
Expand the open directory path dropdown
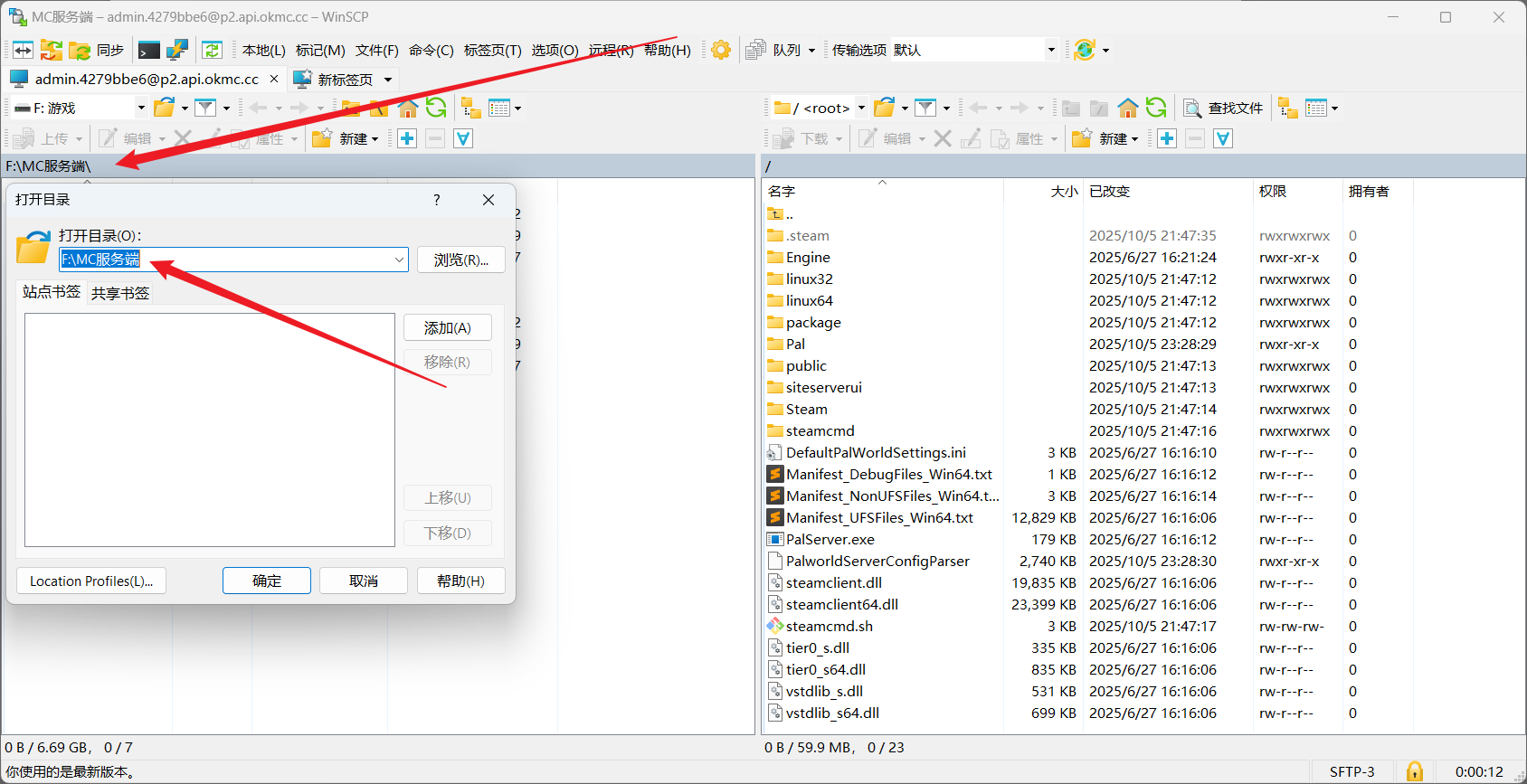coord(399,260)
